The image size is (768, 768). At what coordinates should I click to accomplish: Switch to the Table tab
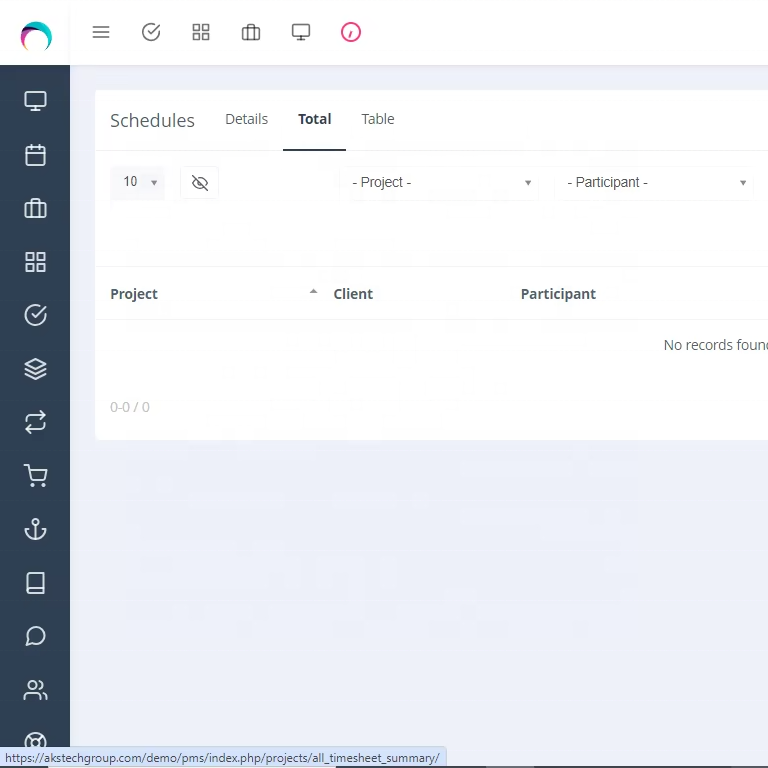pyautogui.click(x=378, y=119)
